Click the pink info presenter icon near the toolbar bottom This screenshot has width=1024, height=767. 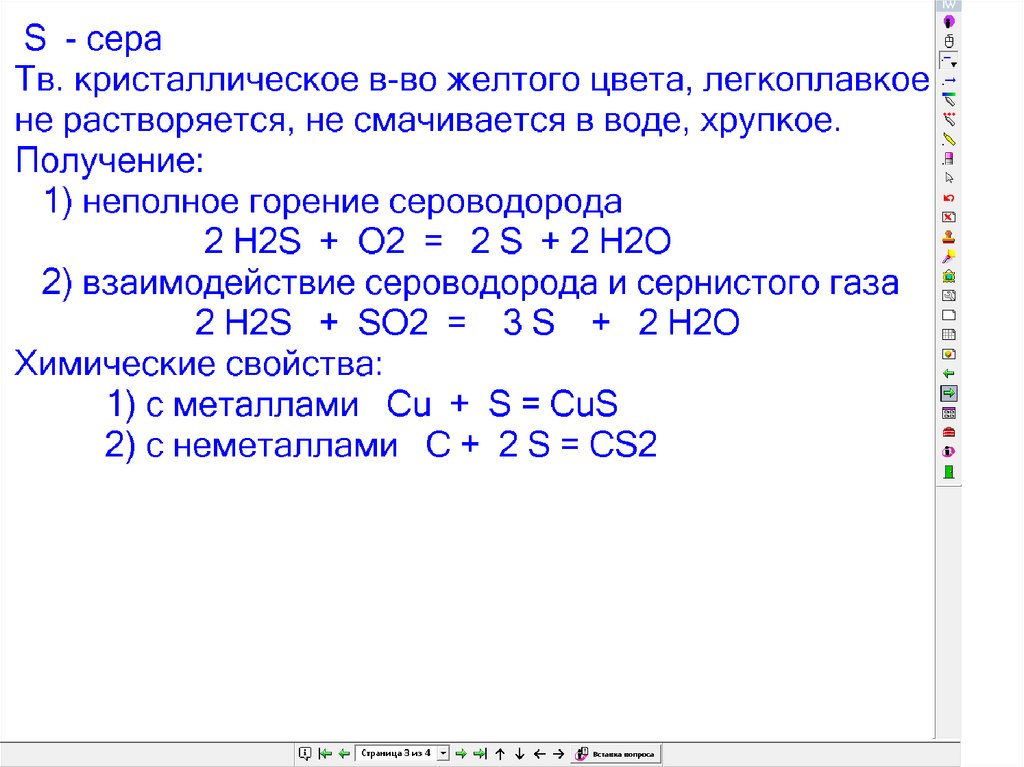coord(949,451)
